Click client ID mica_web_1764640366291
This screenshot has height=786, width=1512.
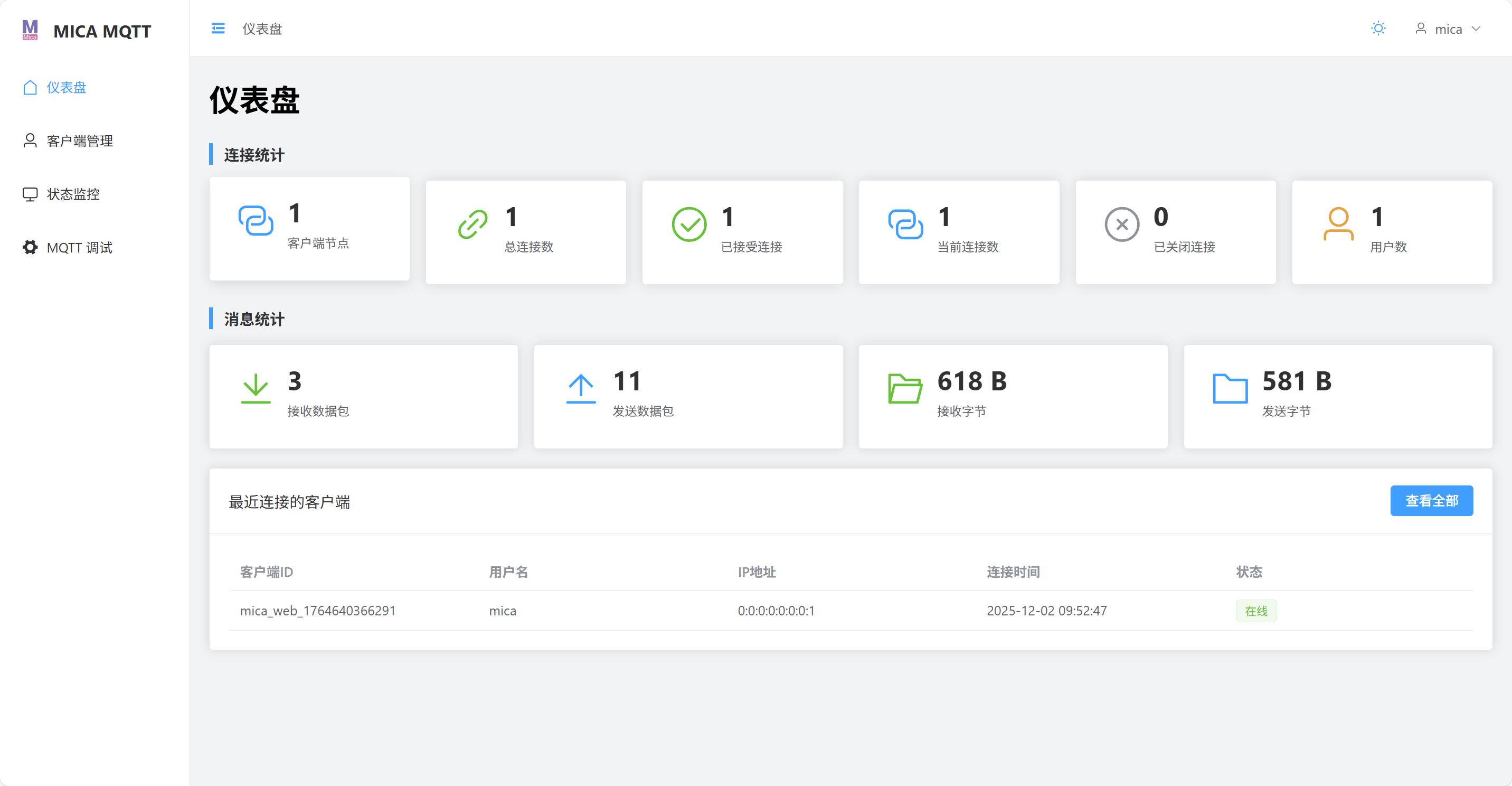coord(317,611)
